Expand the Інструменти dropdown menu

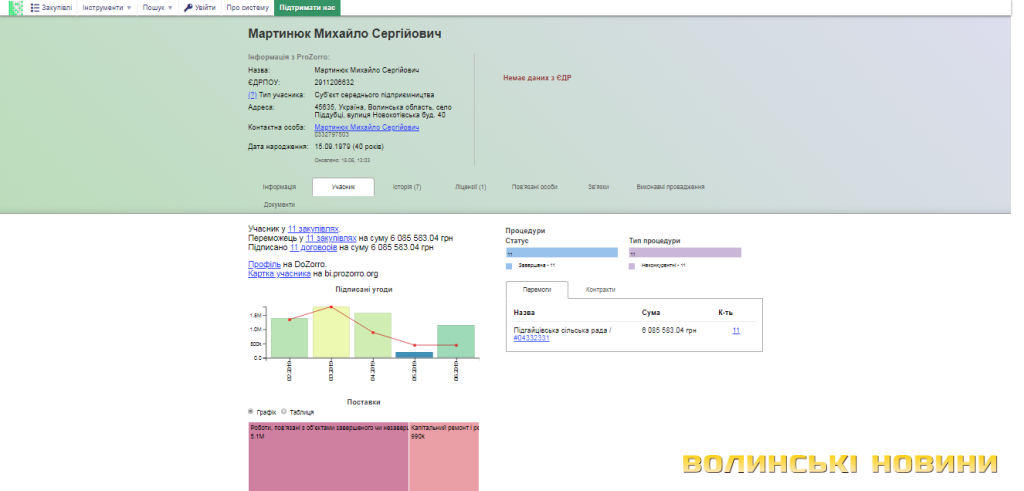coord(109,7)
